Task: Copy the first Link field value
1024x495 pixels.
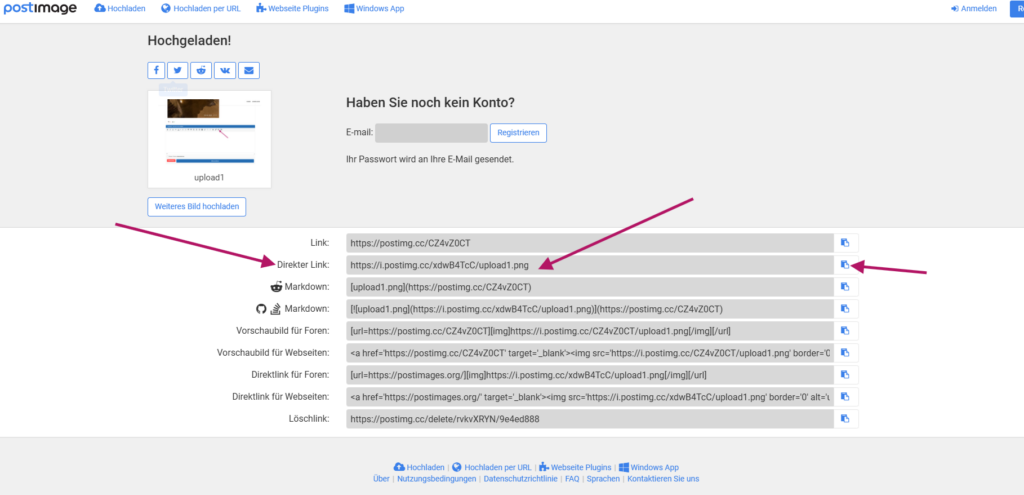Action: pos(845,242)
